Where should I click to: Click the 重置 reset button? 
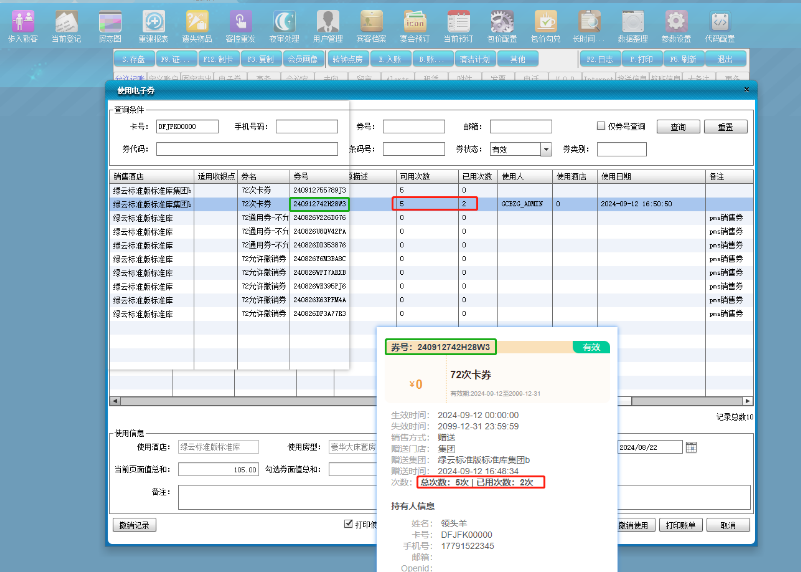[x=725, y=127]
